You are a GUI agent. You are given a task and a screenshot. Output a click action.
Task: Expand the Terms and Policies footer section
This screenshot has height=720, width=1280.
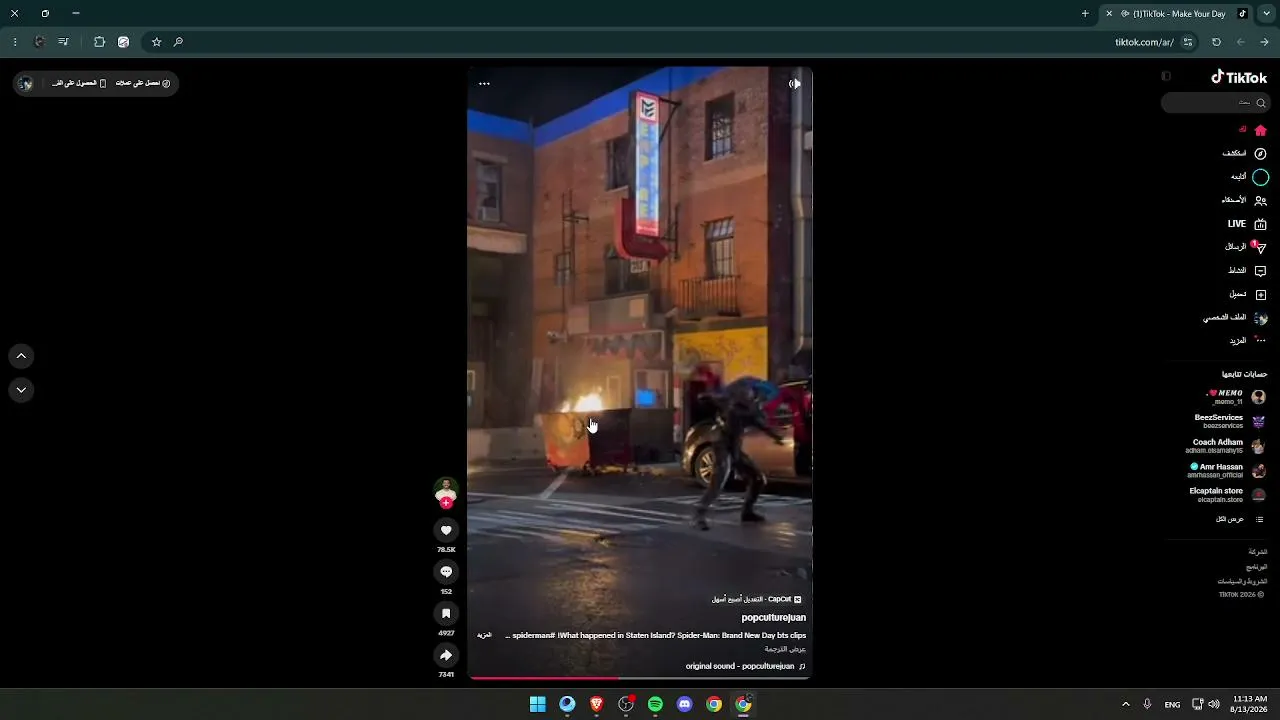coord(1243,581)
